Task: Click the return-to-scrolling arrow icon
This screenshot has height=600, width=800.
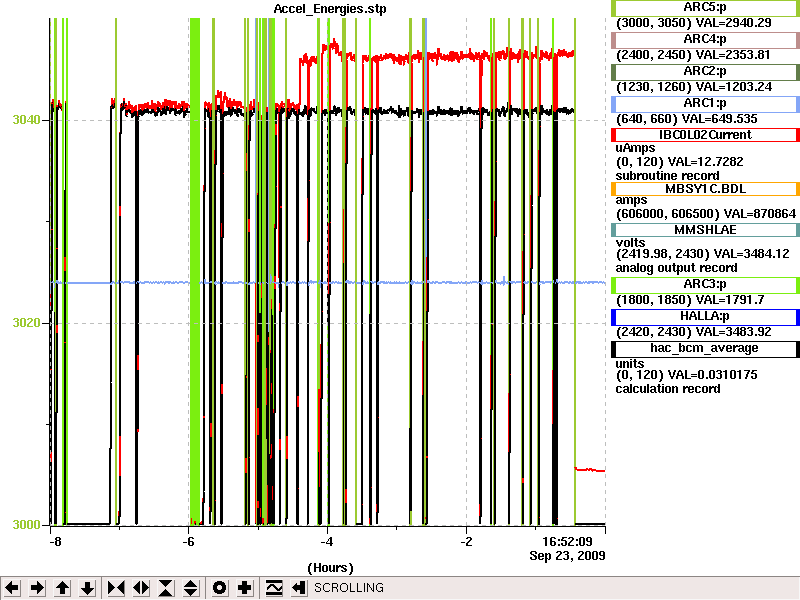Action: point(299,588)
